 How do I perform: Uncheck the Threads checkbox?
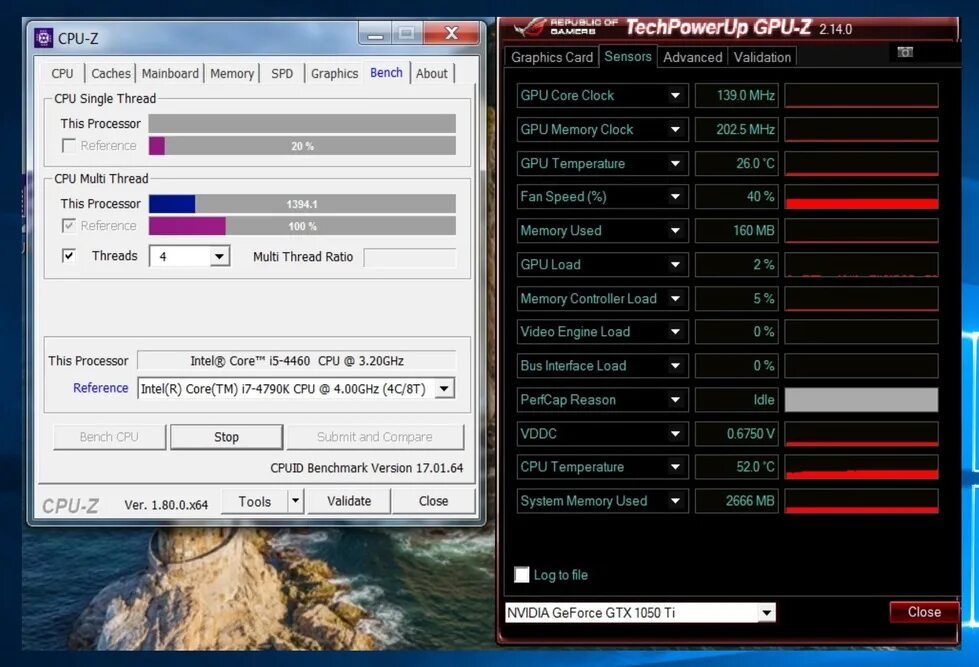[x=69, y=255]
